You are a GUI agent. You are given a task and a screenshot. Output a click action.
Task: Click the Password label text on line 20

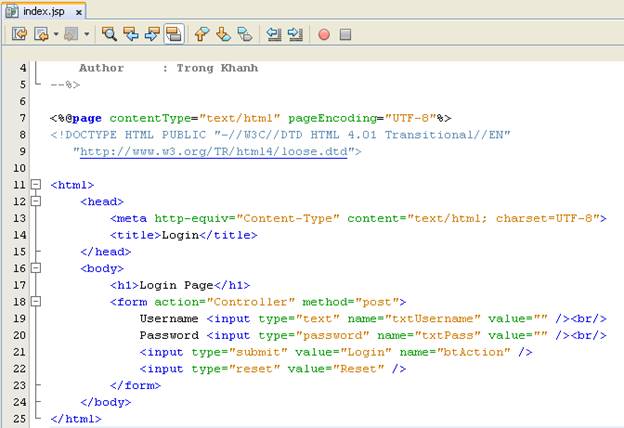[169, 336]
